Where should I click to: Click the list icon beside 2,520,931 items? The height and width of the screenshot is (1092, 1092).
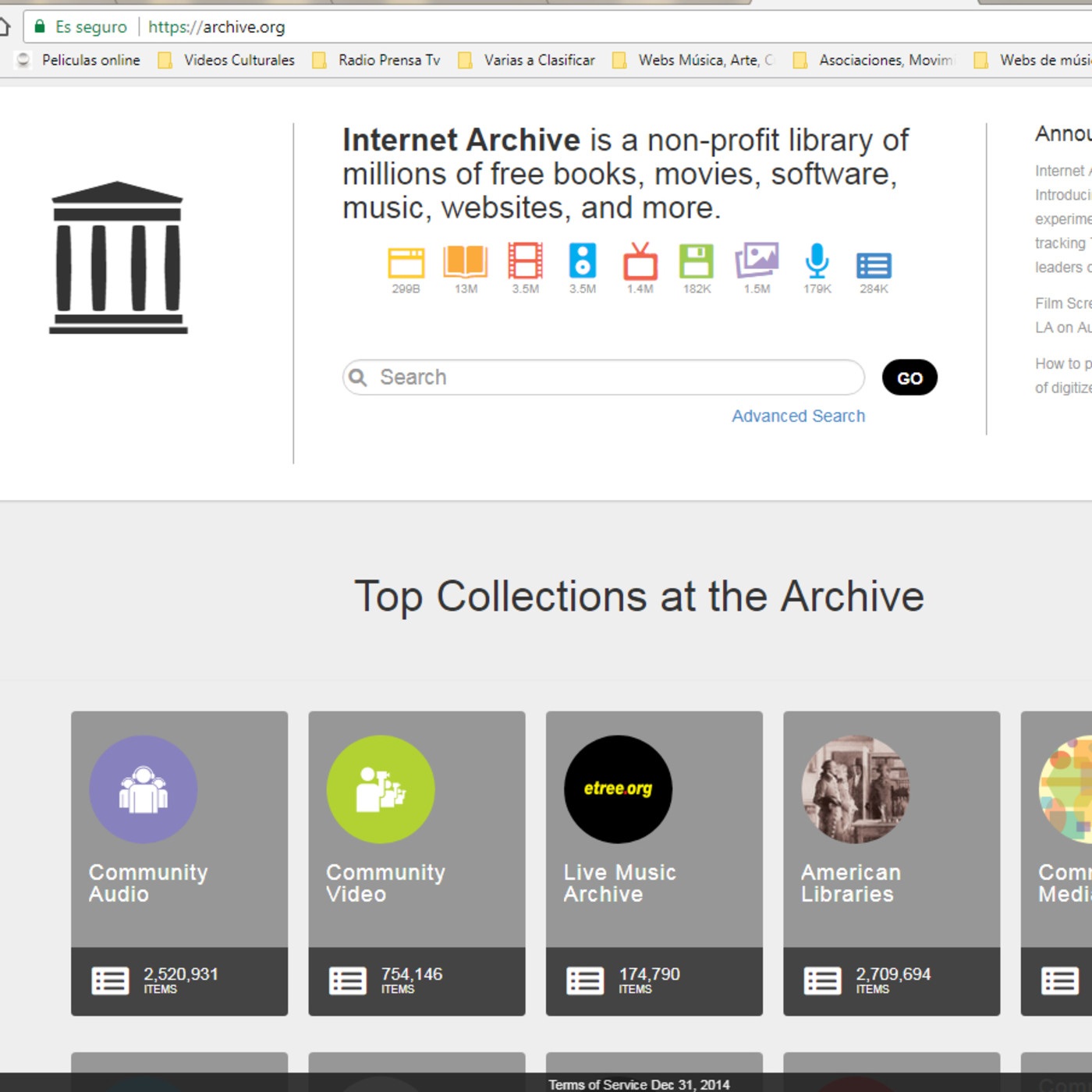110,980
